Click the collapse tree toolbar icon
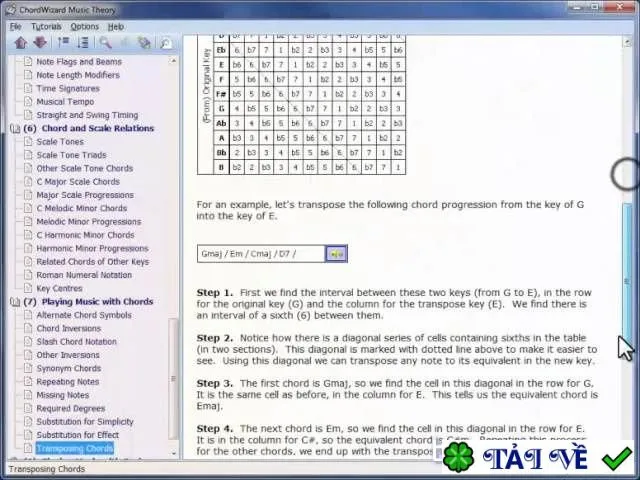Viewport: 640px width, 480px height. [x=63, y=42]
